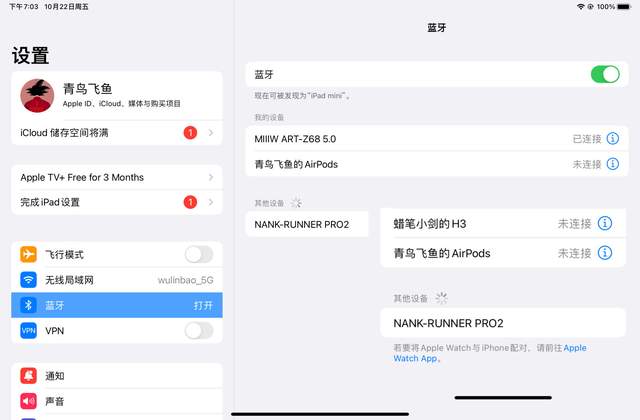The width and height of the screenshot is (640, 420).
Task: Select 蜡笔小剑的 H3 device
Action: (x=503, y=223)
